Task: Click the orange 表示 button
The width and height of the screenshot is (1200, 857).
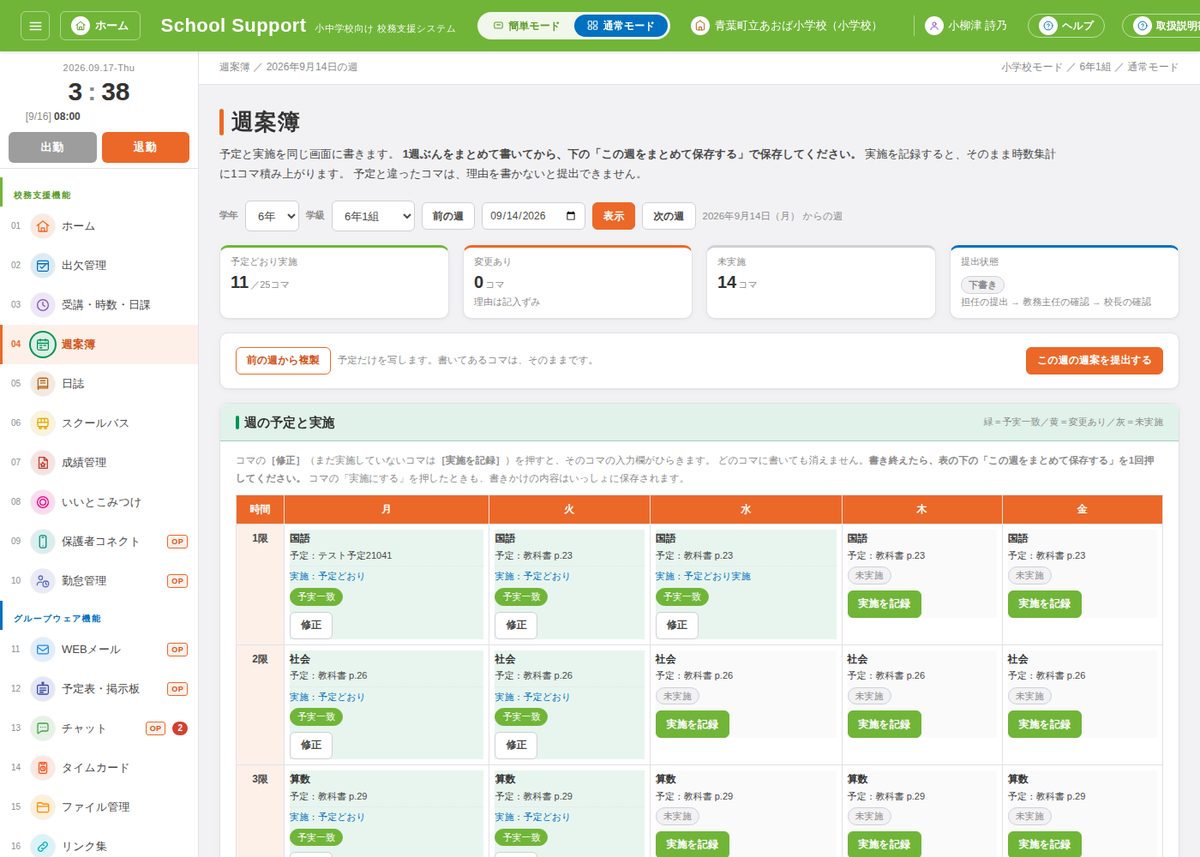Action: (614, 216)
